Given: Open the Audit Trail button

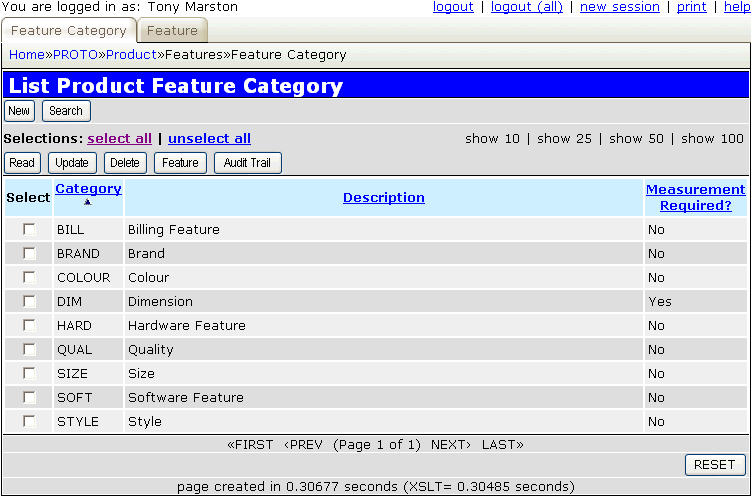Looking at the screenshot, I should tap(247, 163).
